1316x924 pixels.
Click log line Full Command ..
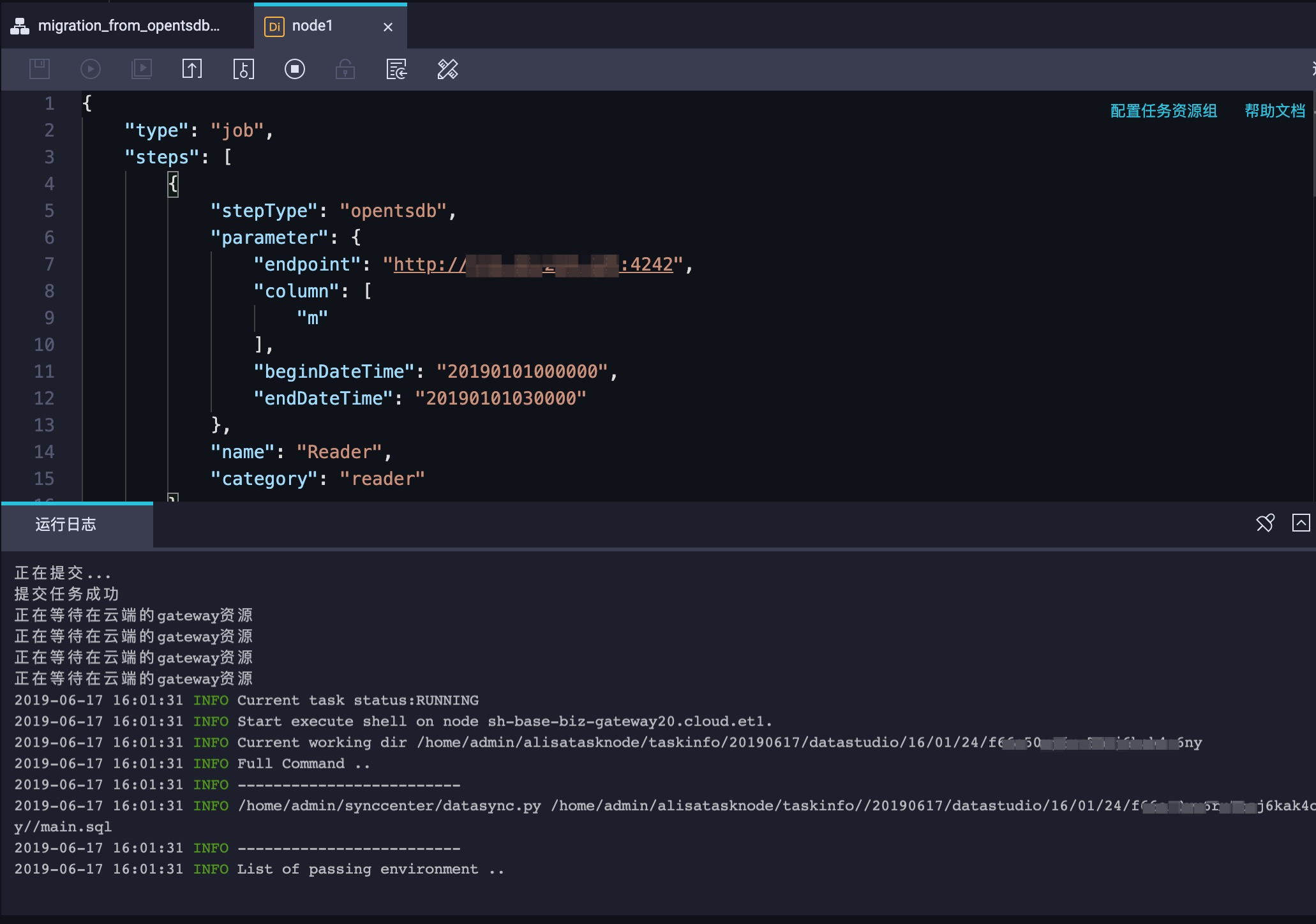click(x=304, y=763)
